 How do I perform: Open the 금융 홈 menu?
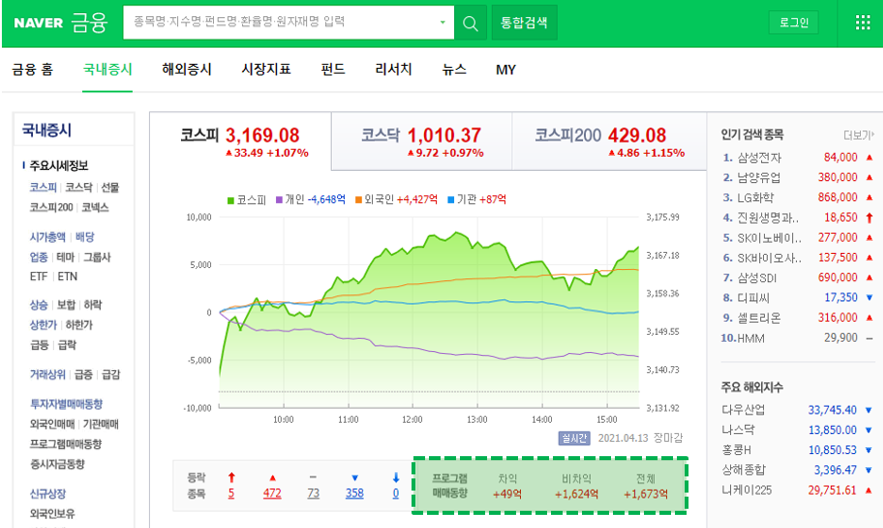point(33,69)
